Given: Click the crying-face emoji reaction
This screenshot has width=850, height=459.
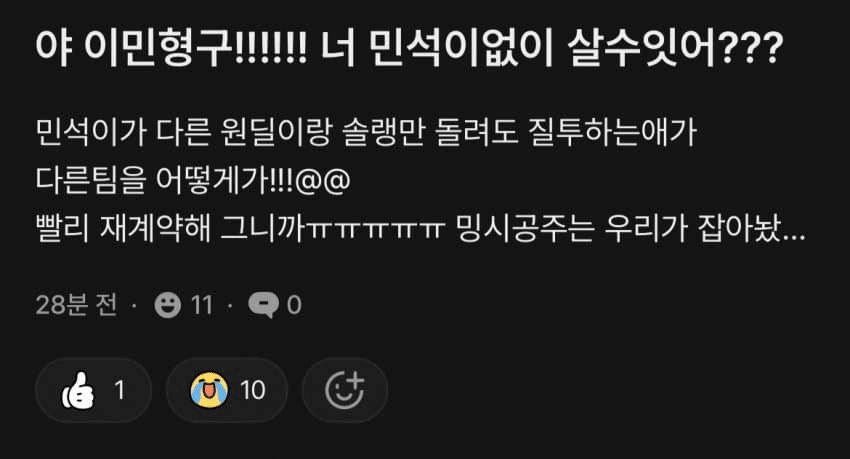Looking at the screenshot, I should (209, 390).
